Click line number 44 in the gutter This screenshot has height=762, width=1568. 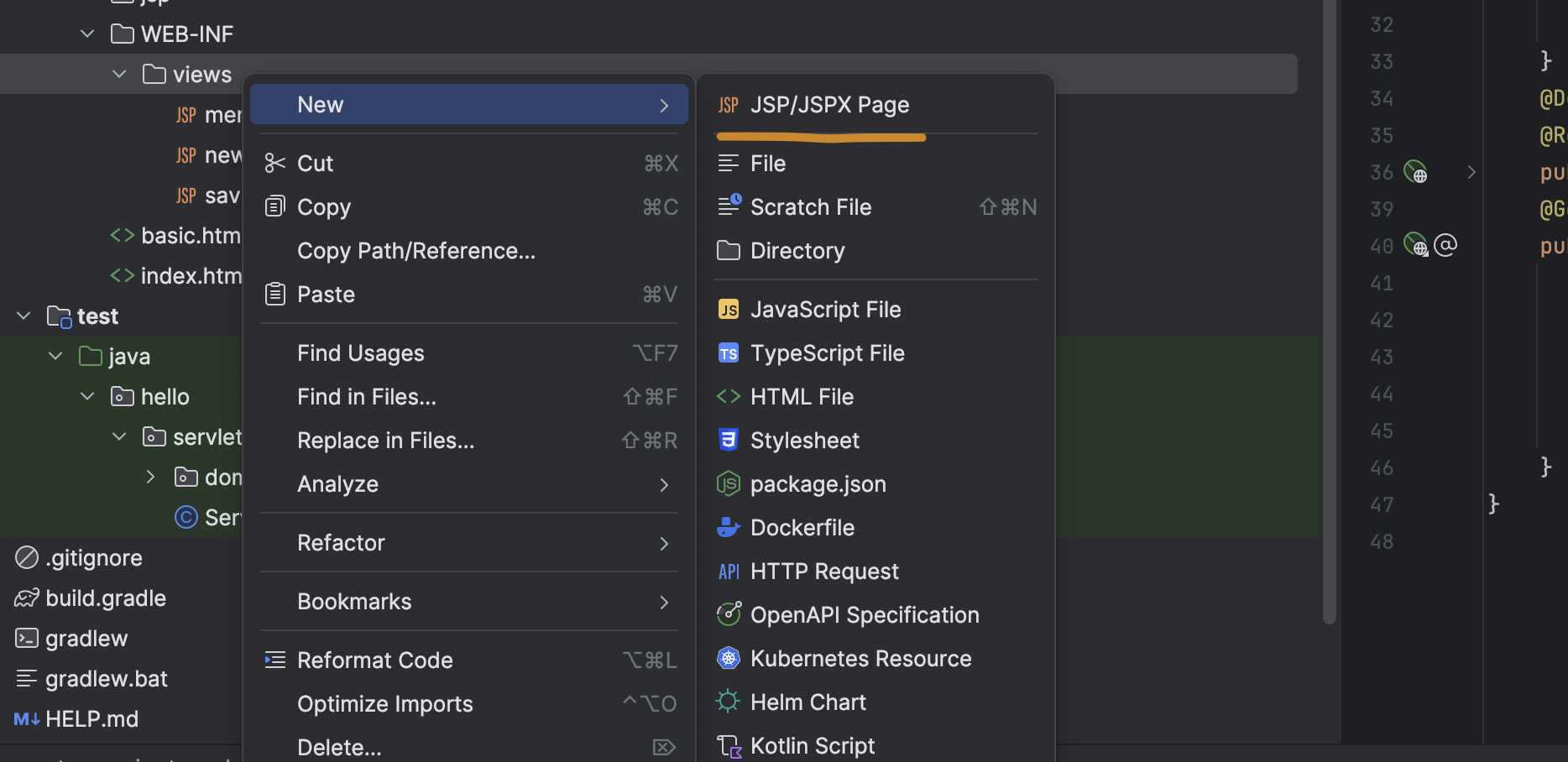coord(1382,394)
